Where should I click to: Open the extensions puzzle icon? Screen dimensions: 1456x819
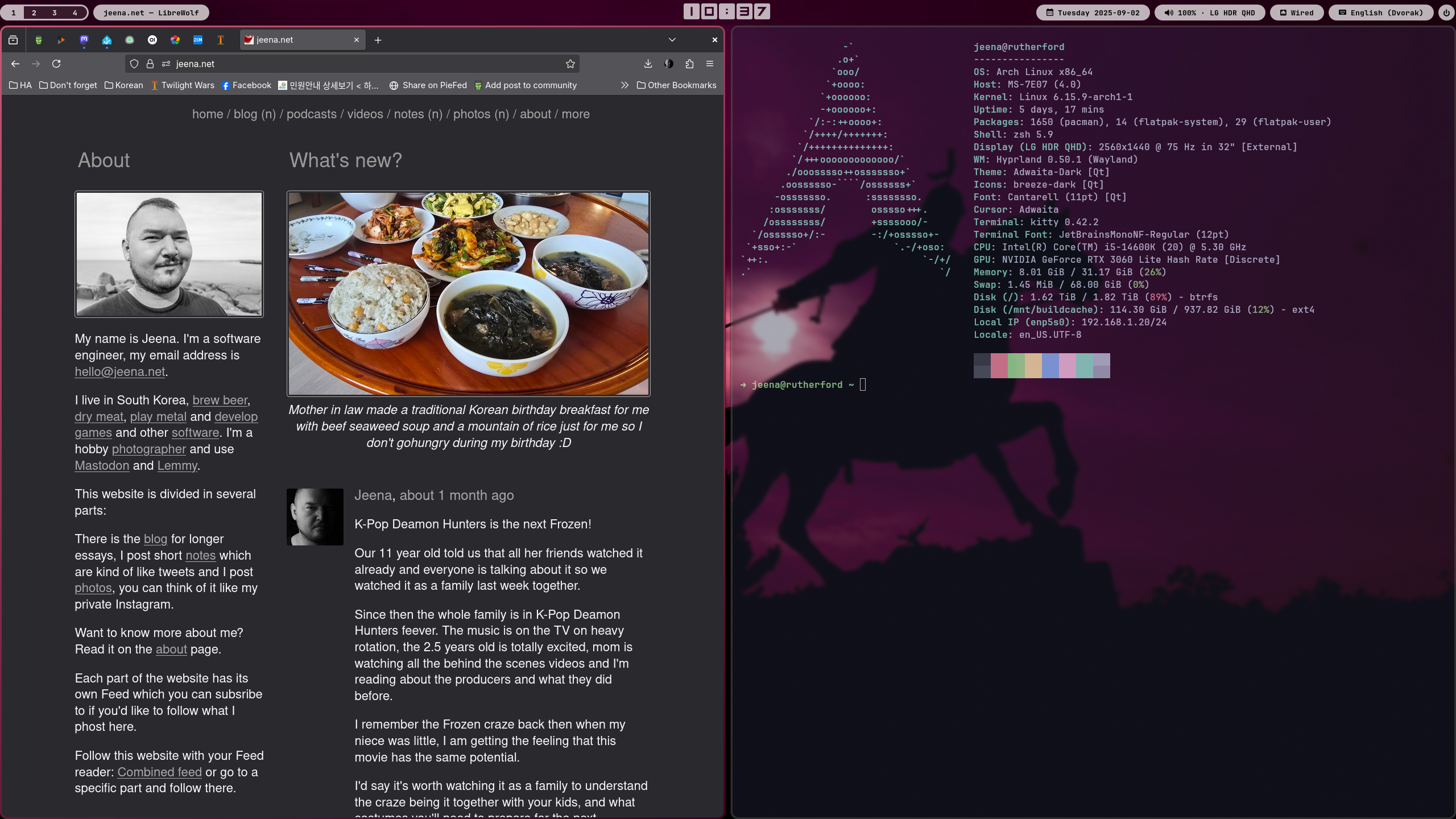pyautogui.click(x=689, y=64)
